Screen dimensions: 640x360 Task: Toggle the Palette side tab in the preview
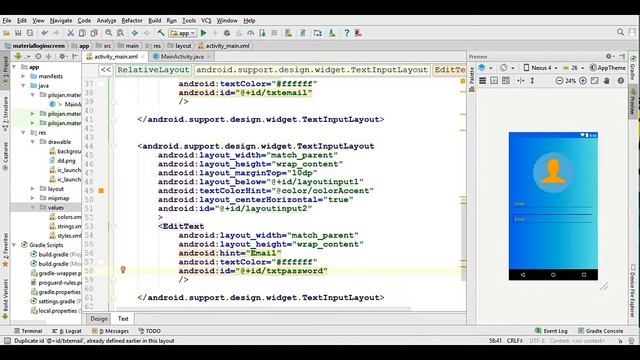[471, 79]
